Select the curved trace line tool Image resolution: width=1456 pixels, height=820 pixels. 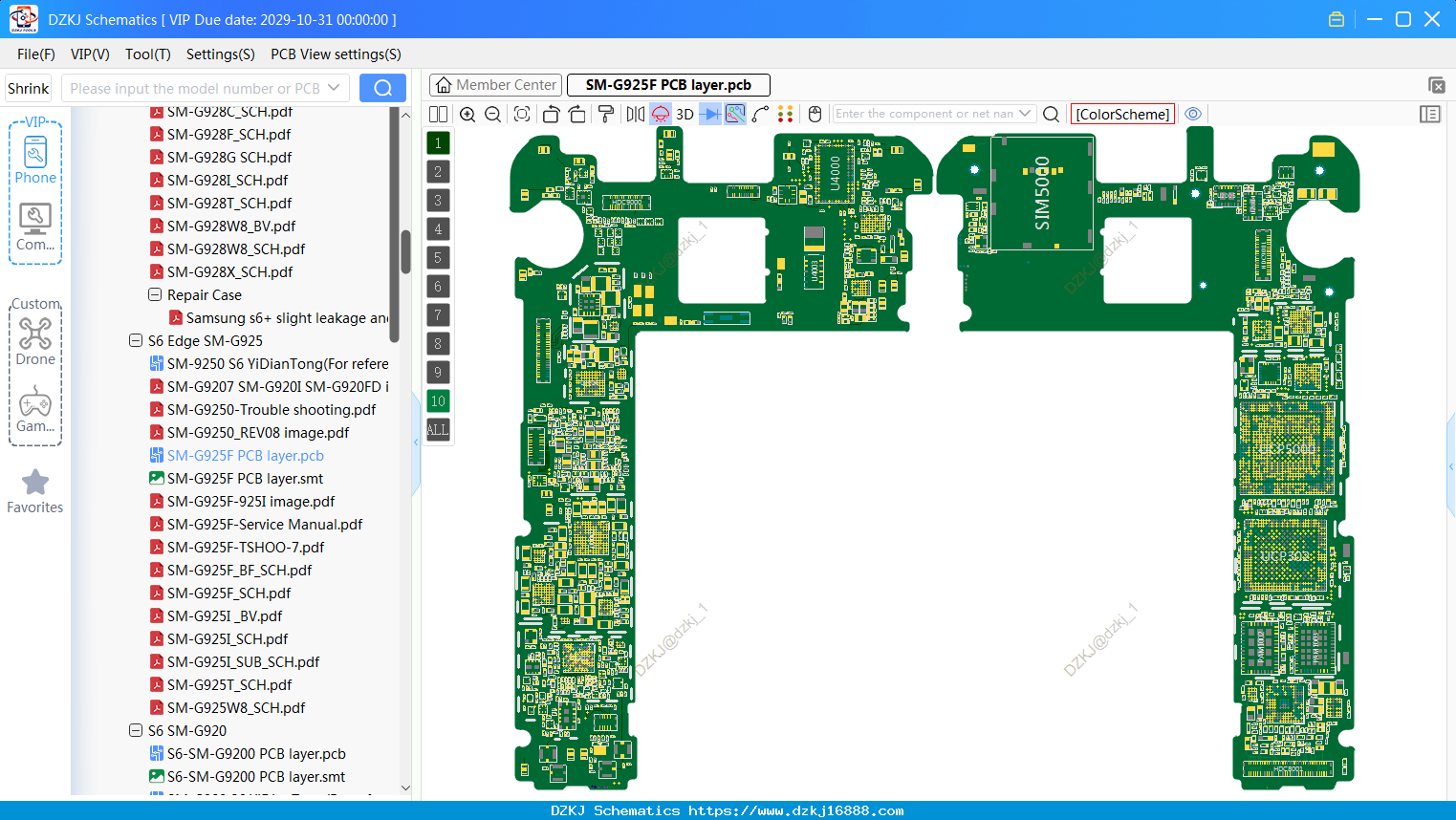(760, 114)
